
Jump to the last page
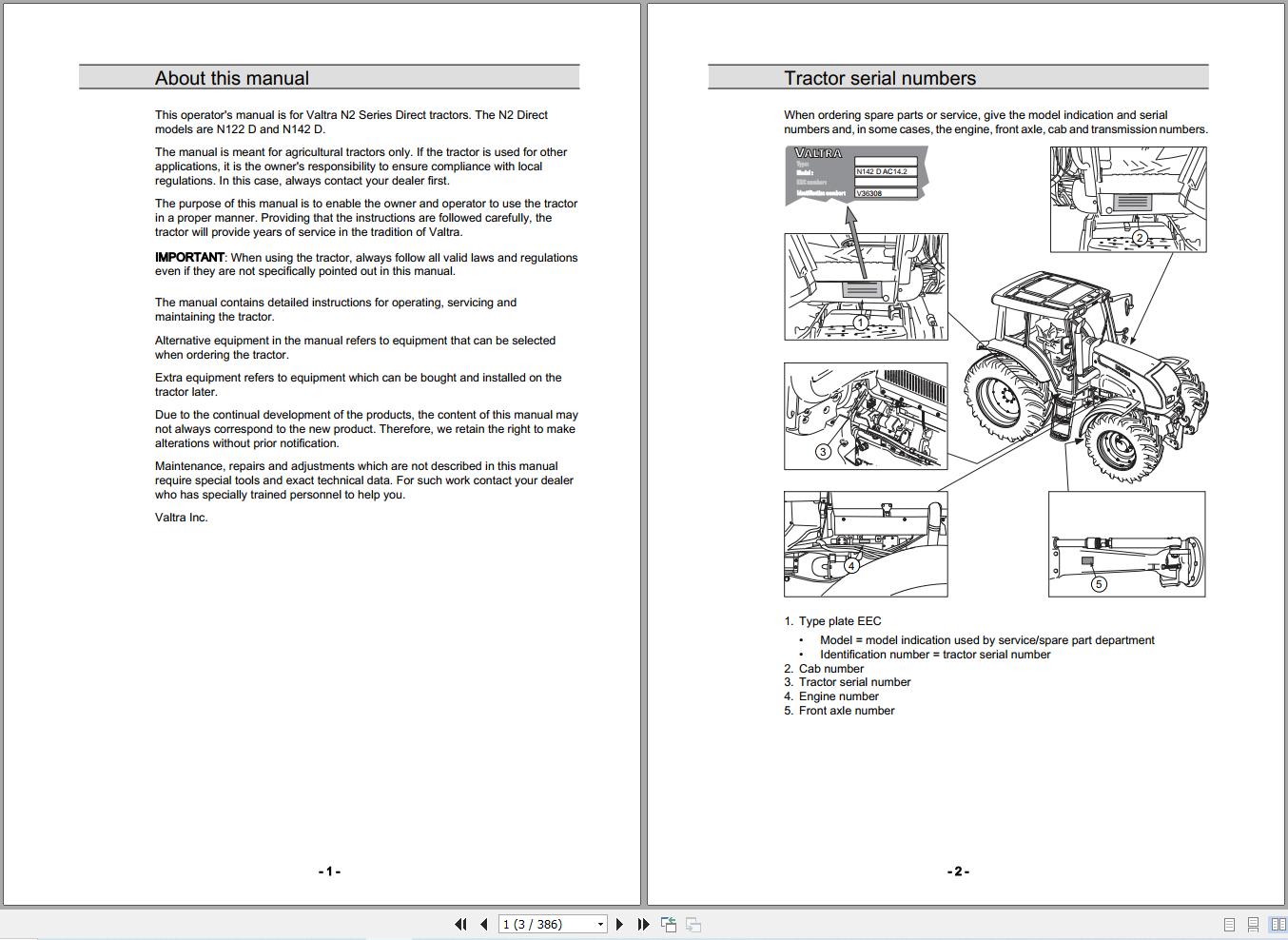(x=643, y=924)
